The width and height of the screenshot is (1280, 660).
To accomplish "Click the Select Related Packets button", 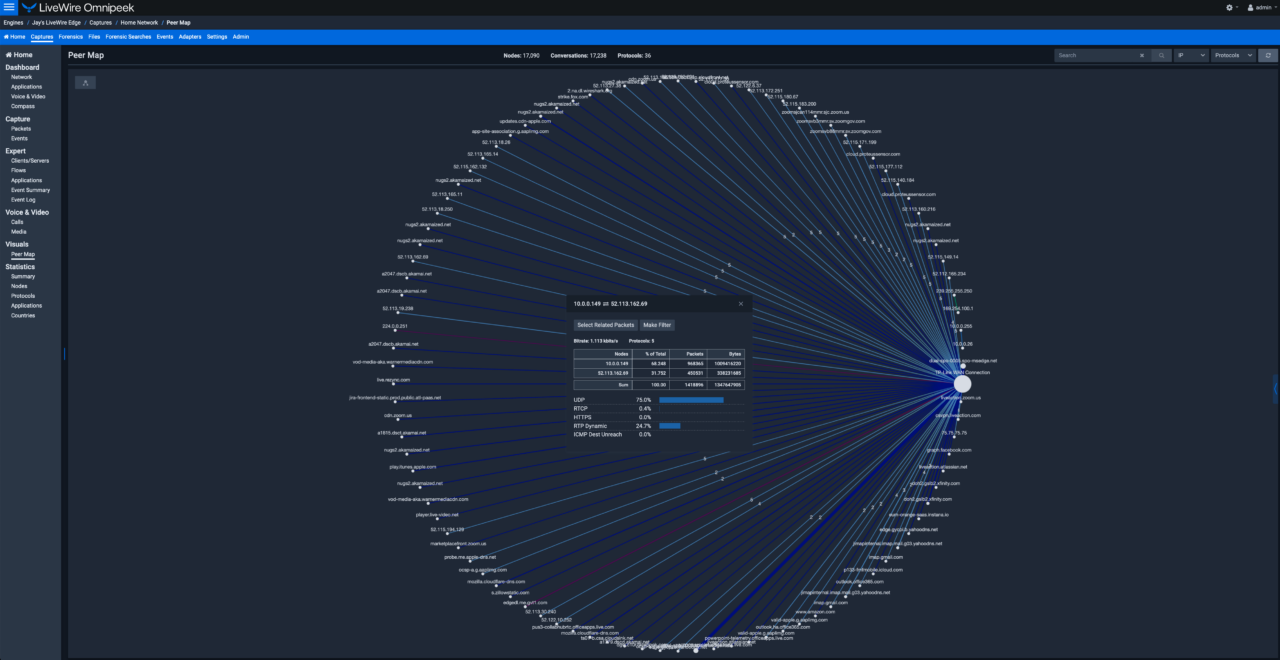I will (605, 325).
